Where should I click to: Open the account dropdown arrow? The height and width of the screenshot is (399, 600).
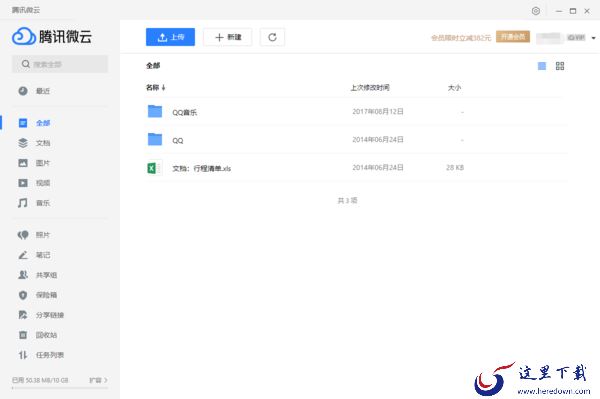coord(593,38)
